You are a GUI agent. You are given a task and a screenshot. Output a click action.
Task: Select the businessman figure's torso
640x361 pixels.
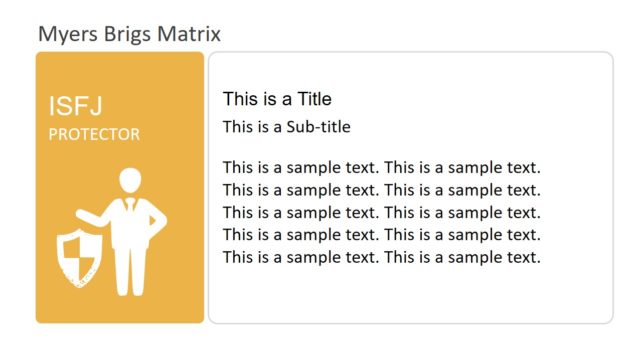click(131, 224)
